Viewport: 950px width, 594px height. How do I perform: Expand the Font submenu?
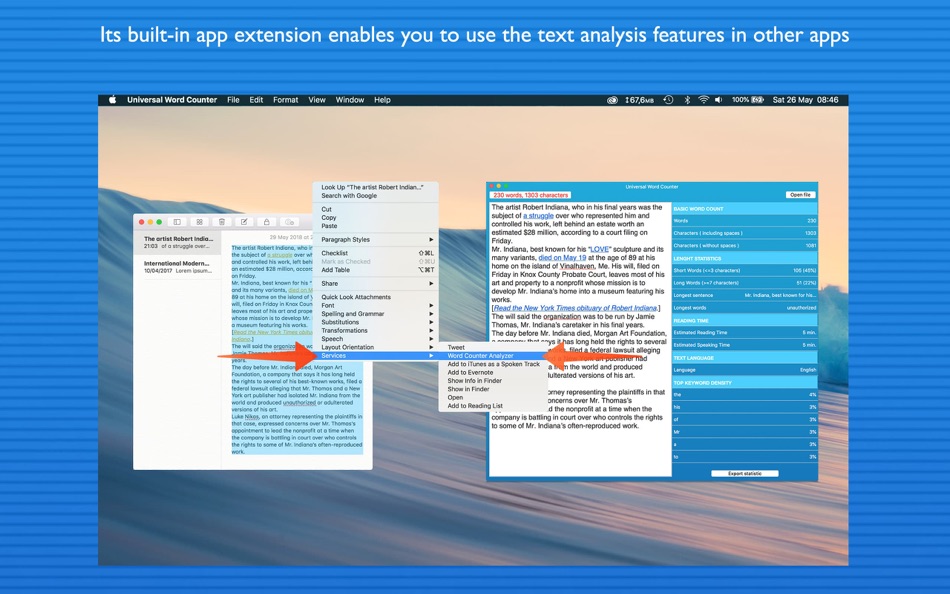[x=376, y=305]
